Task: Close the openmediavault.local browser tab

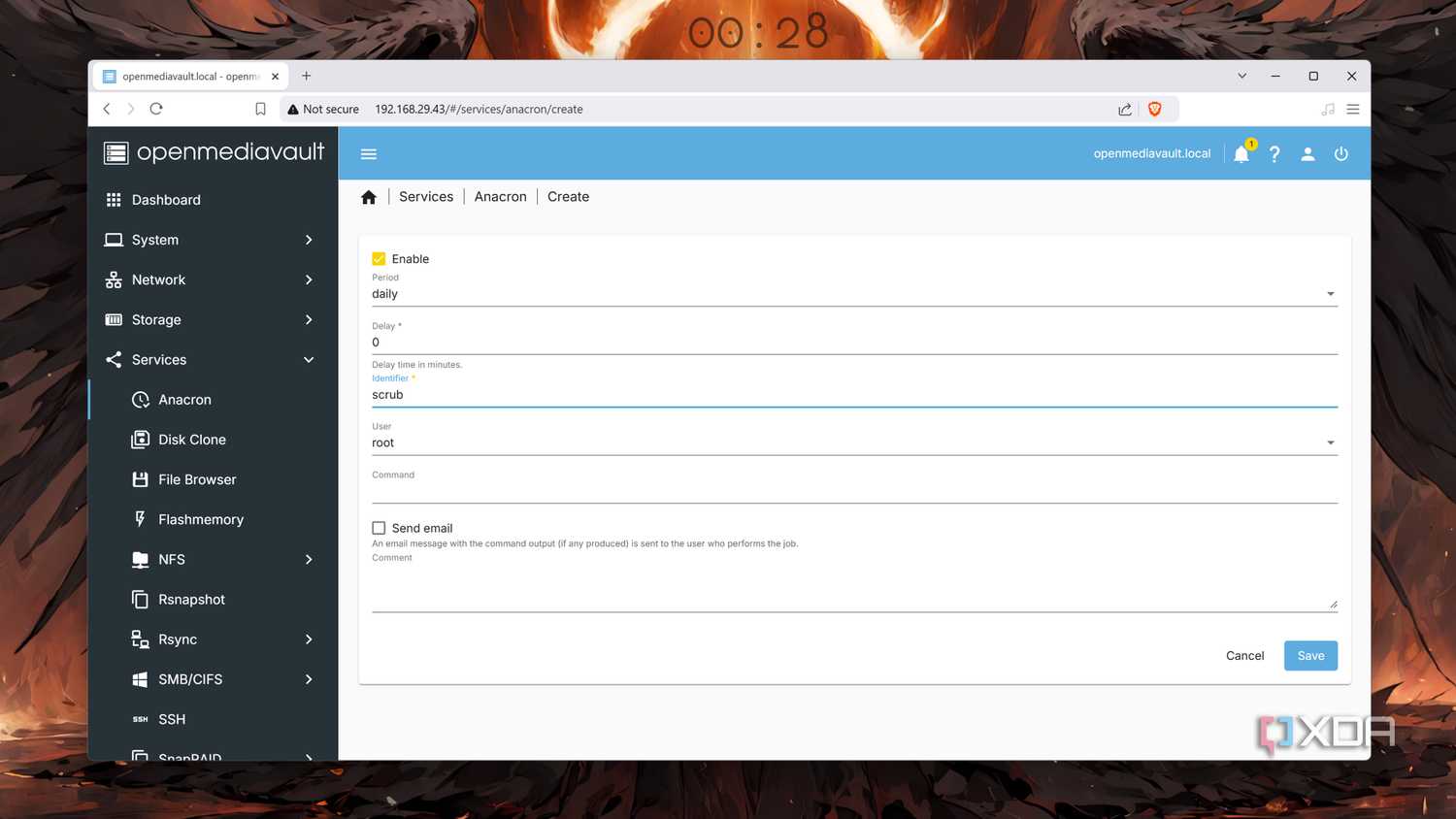Action: point(275,76)
